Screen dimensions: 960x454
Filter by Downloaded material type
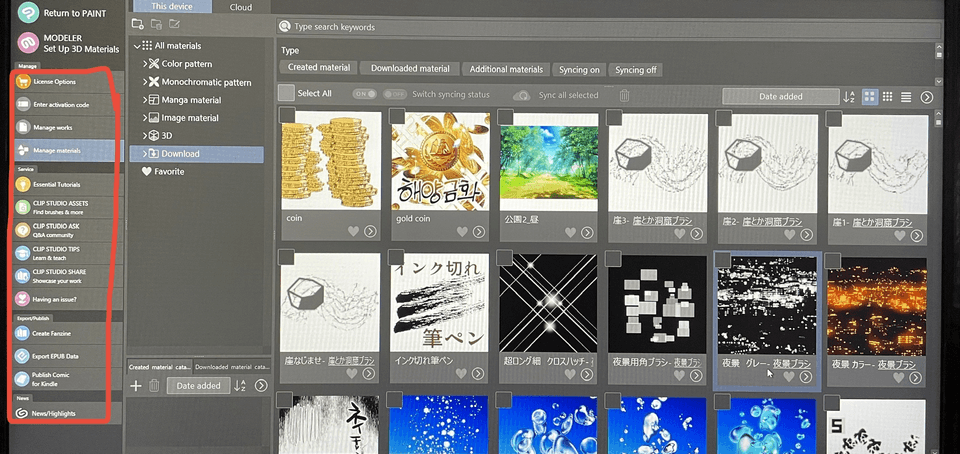(x=410, y=69)
